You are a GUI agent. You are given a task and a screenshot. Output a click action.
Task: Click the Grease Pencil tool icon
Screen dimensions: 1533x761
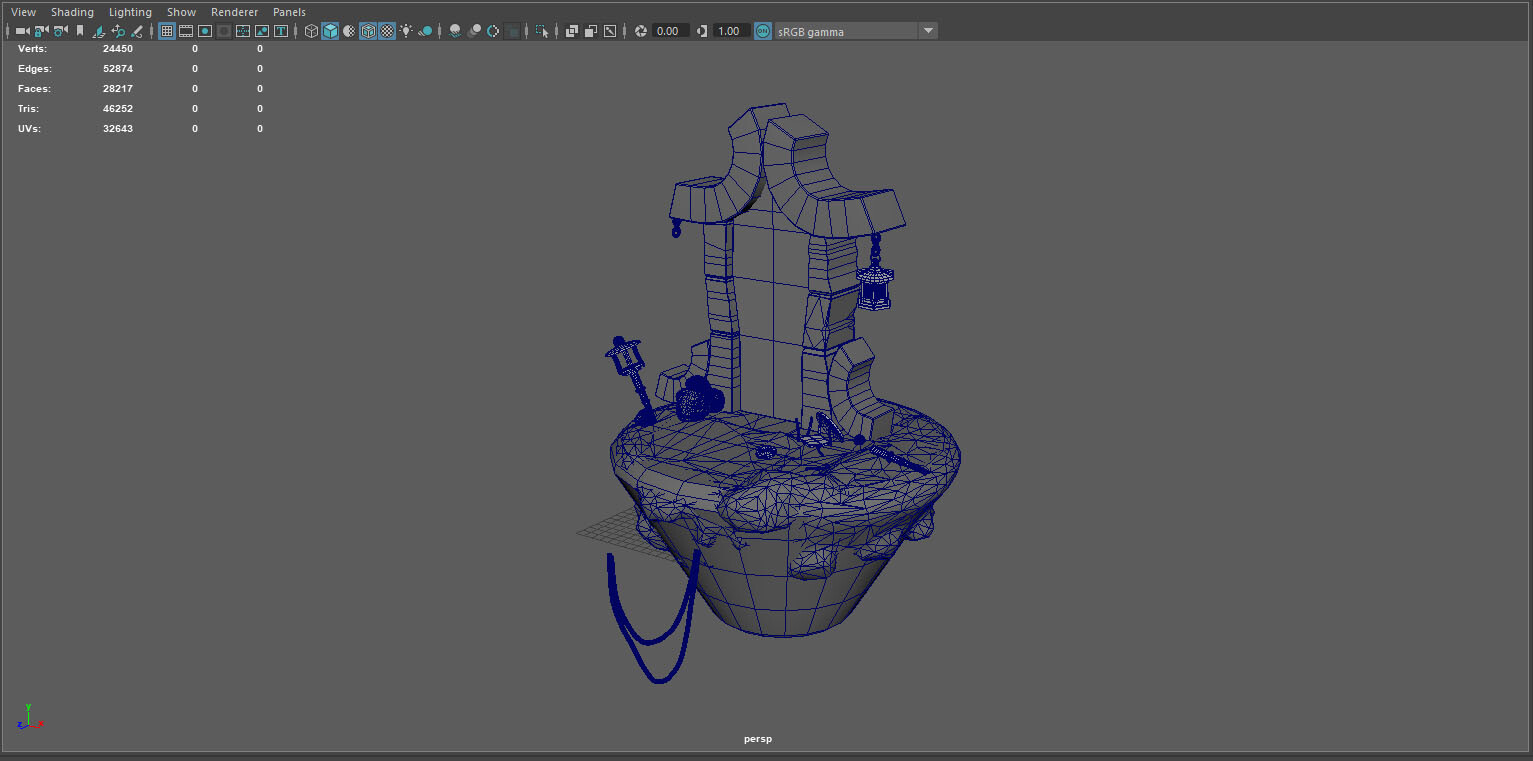[137, 31]
